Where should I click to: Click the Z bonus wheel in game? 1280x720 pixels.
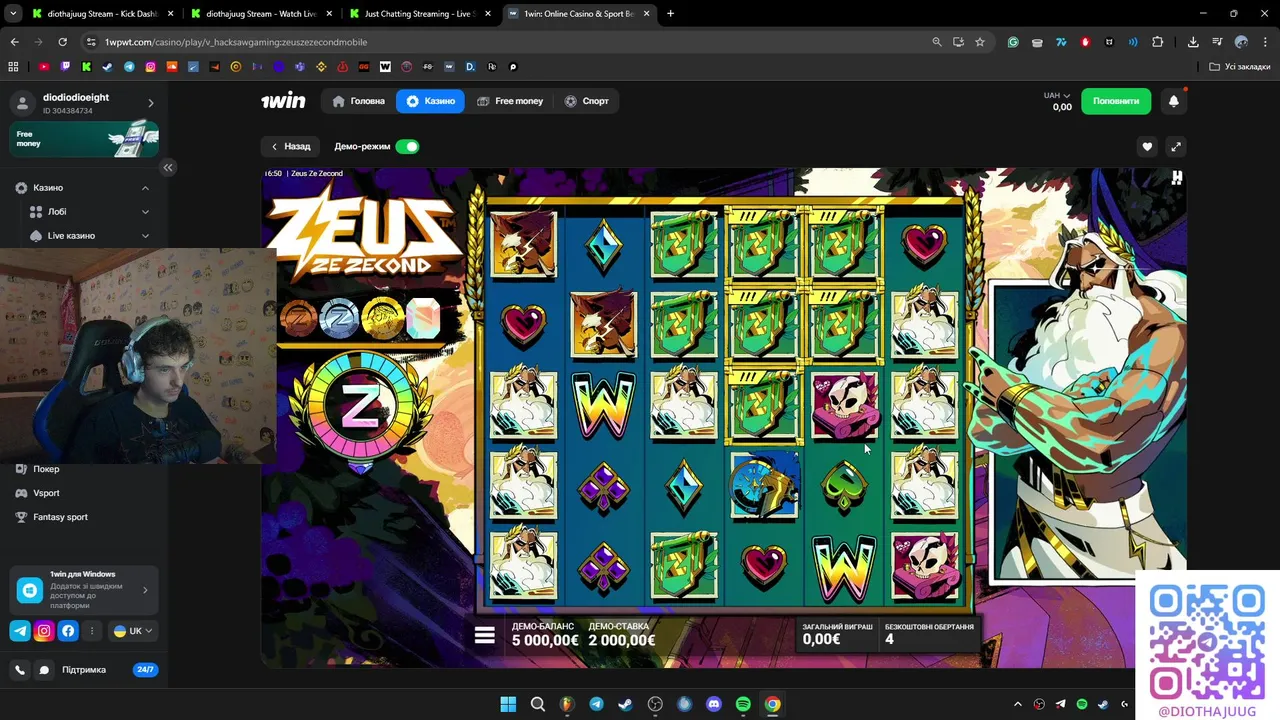361,406
